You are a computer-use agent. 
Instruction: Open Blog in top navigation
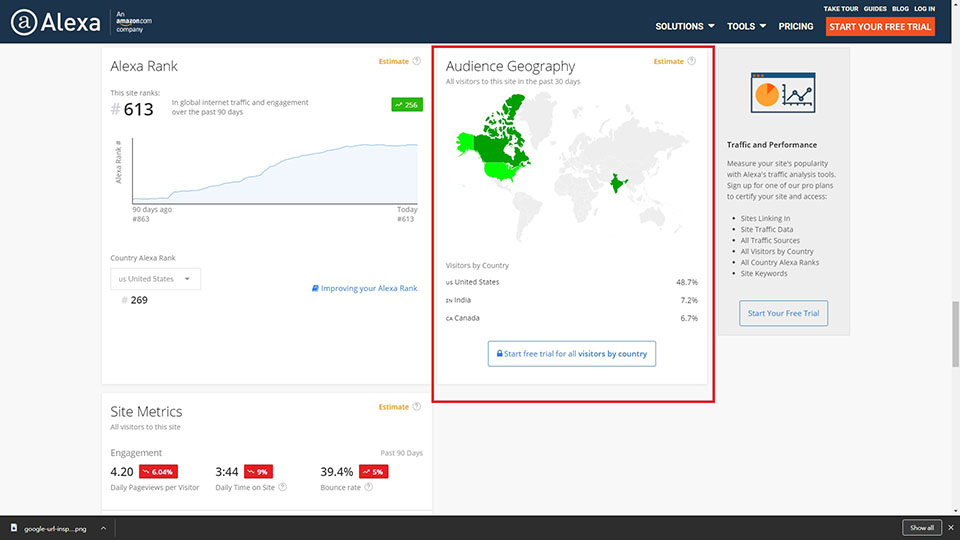click(x=900, y=9)
